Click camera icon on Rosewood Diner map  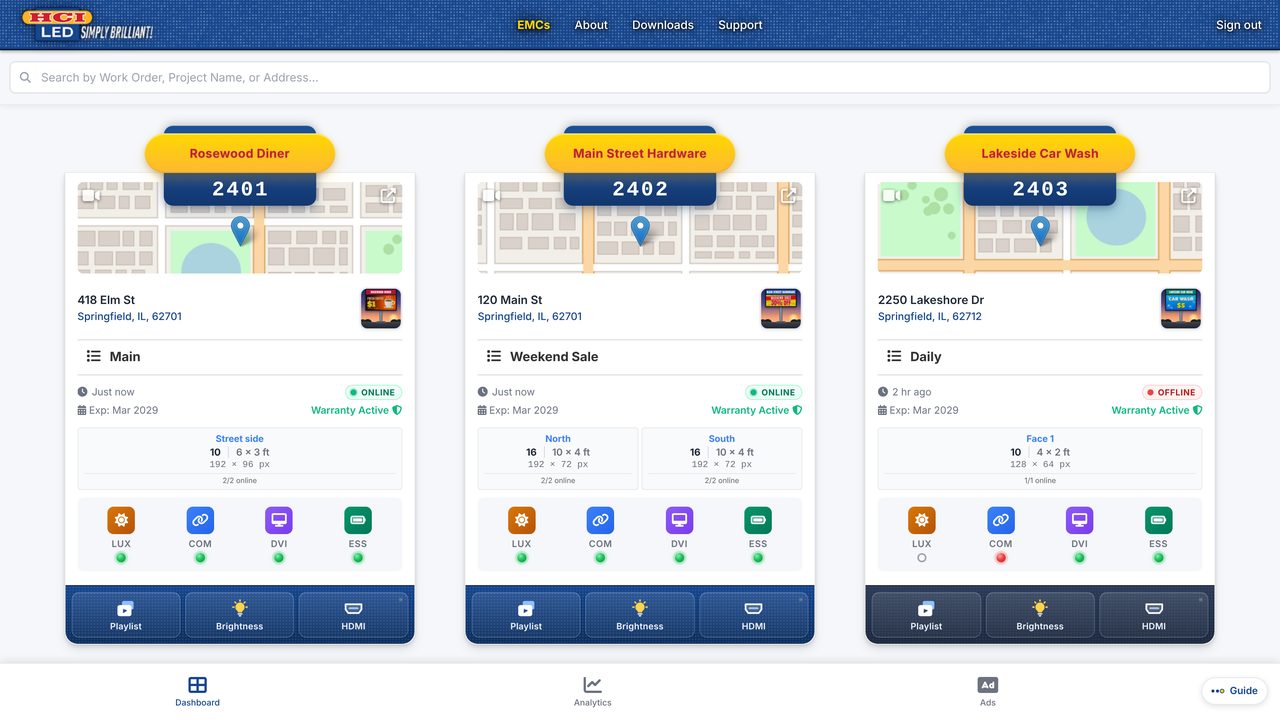[x=91, y=196]
